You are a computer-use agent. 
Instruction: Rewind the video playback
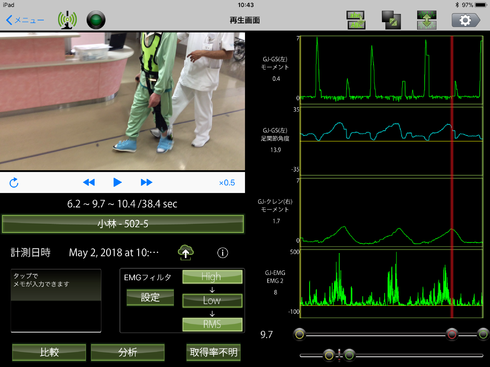pos(89,182)
